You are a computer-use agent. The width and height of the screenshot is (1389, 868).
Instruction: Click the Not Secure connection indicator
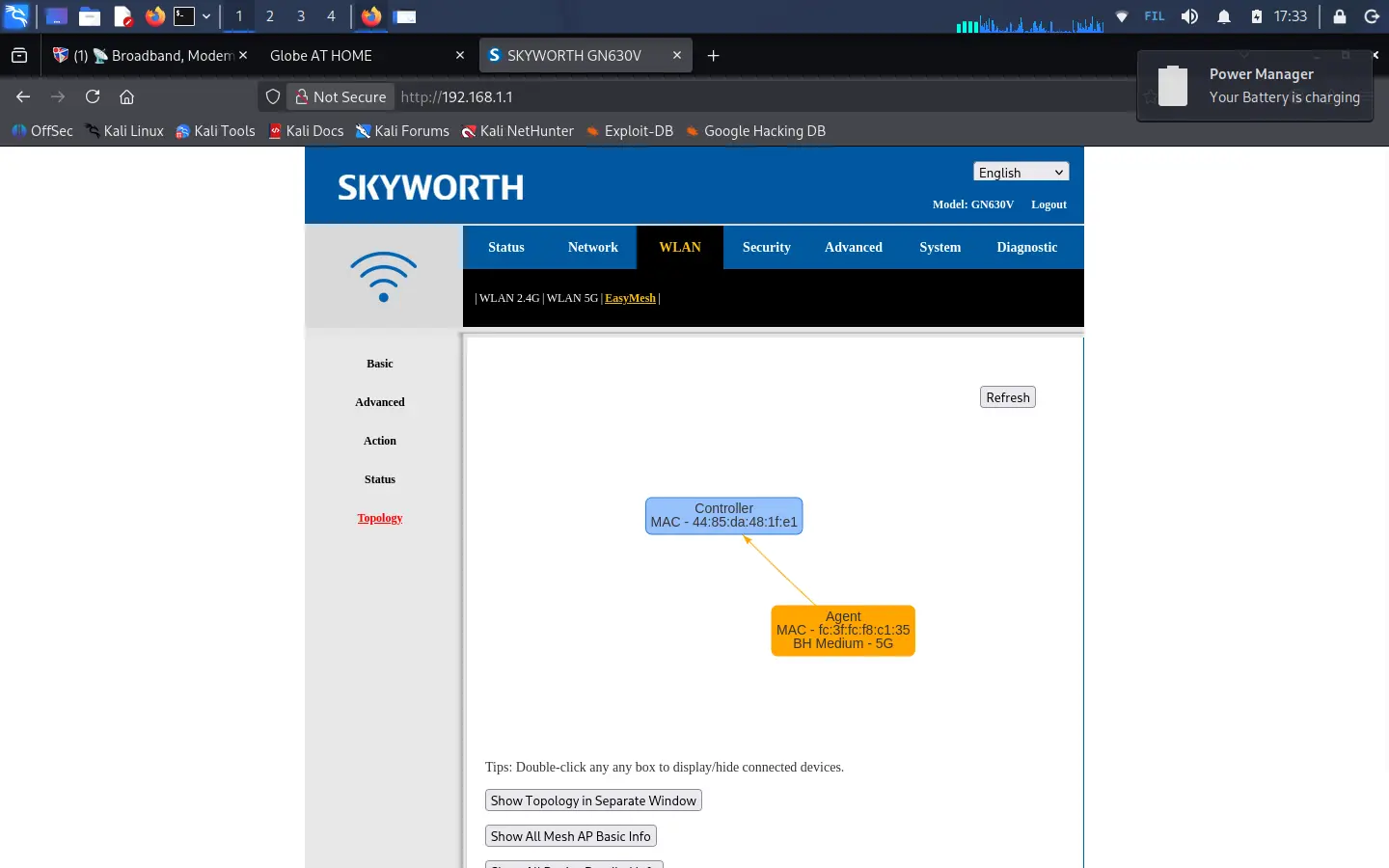click(x=340, y=96)
